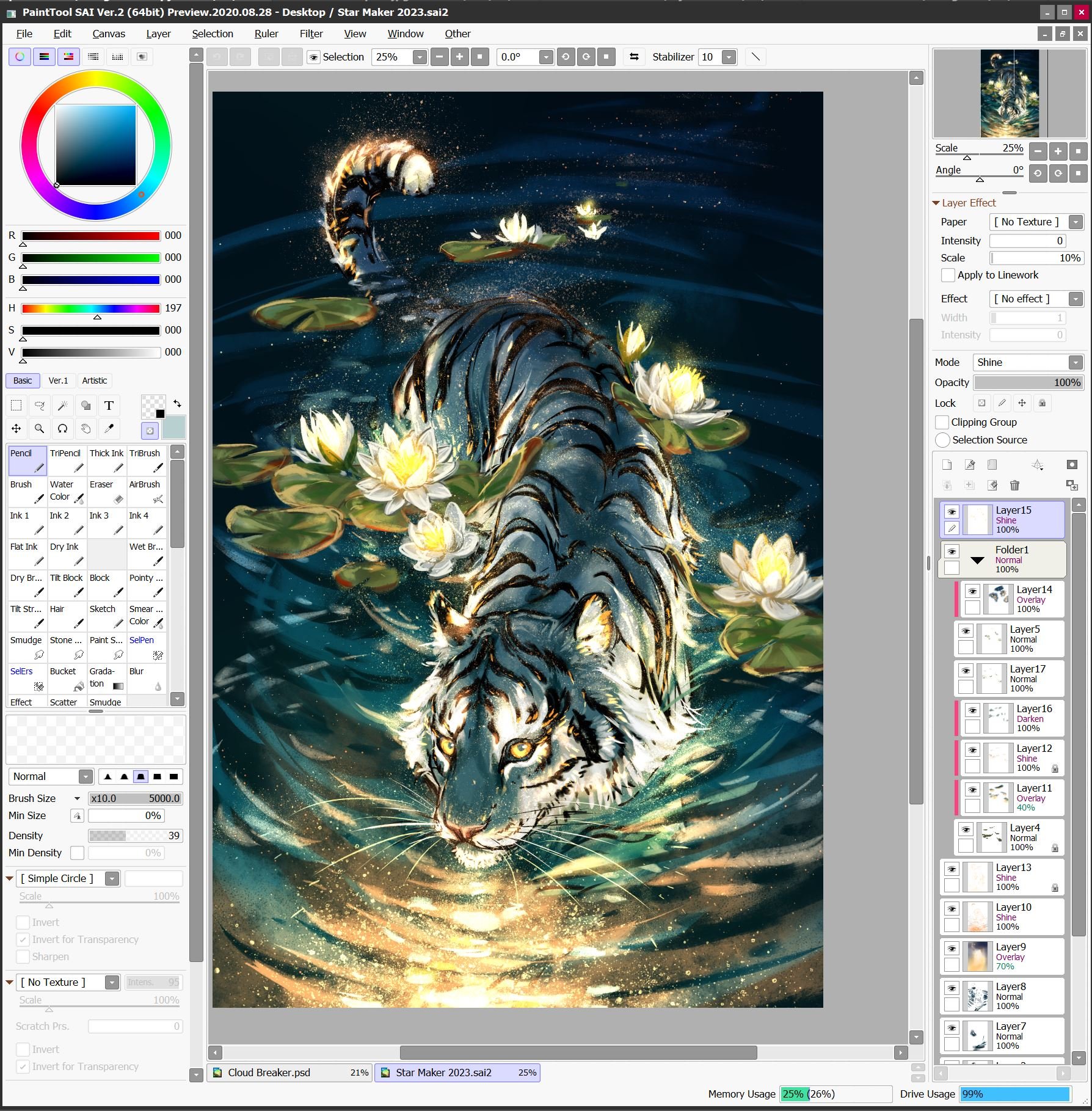
Task: Select the Hand pan tool
Action: pyautogui.click(x=86, y=429)
